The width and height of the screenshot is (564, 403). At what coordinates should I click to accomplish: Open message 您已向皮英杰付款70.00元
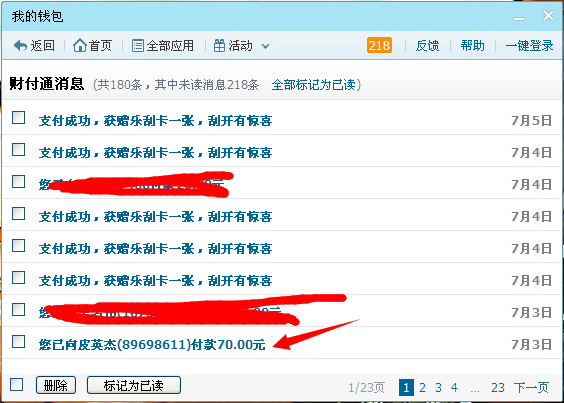coord(152,345)
